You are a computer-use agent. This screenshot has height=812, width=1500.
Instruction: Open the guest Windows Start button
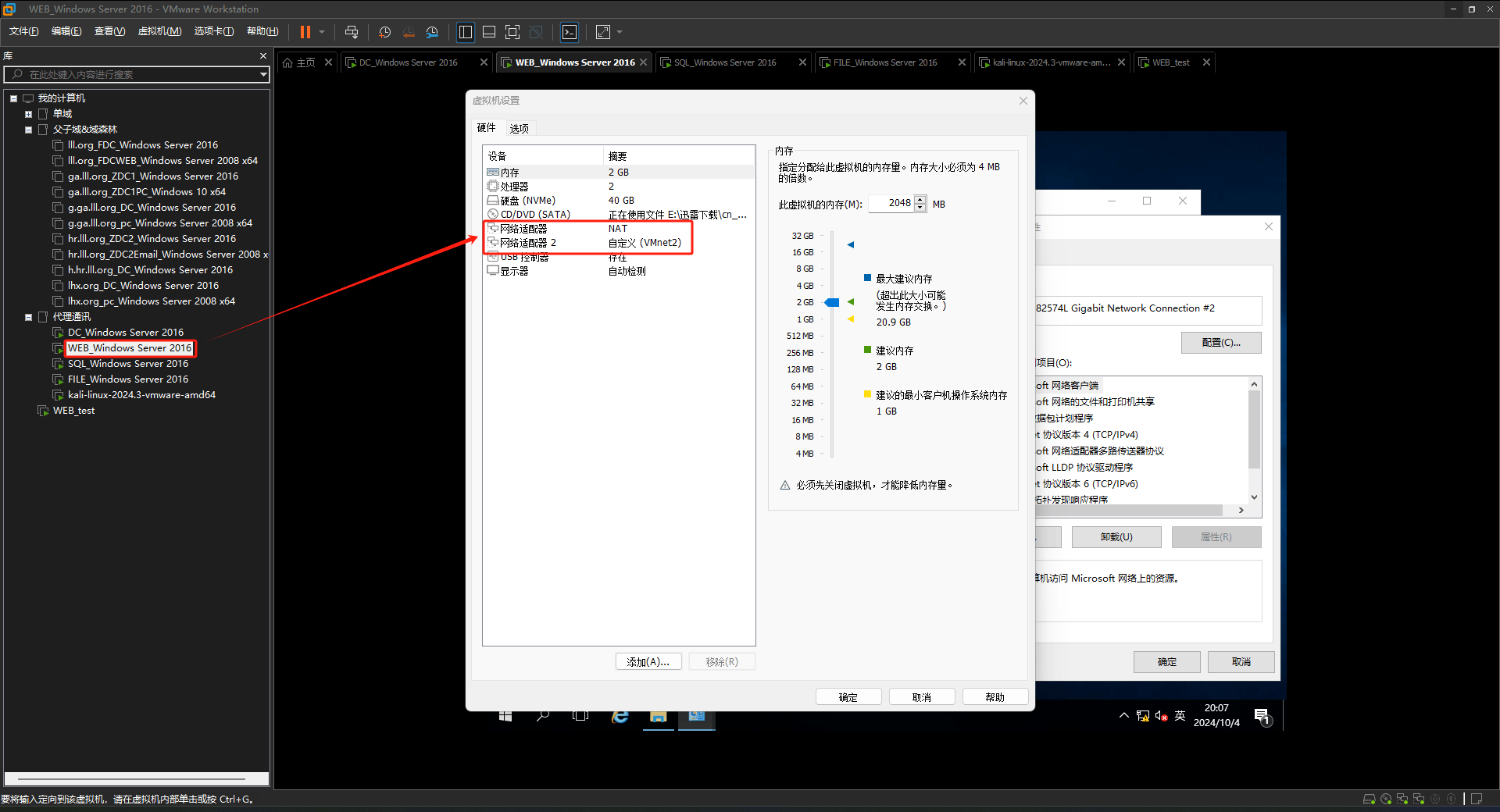[x=505, y=716]
